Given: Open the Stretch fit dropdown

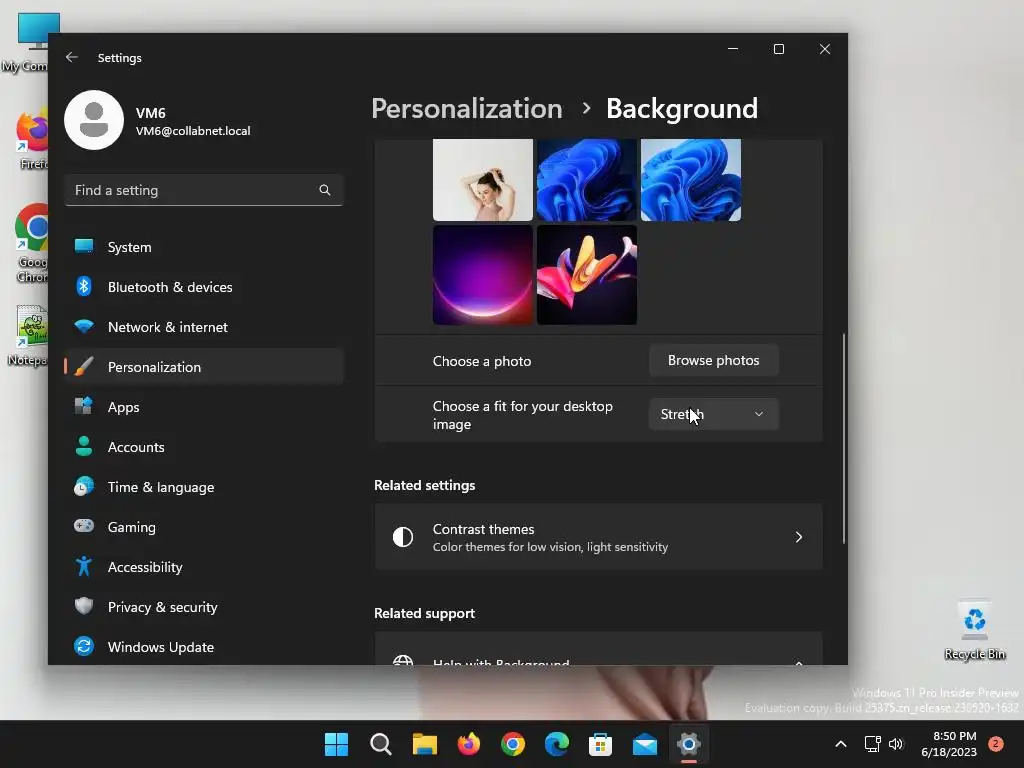Looking at the screenshot, I should (714, 414).
